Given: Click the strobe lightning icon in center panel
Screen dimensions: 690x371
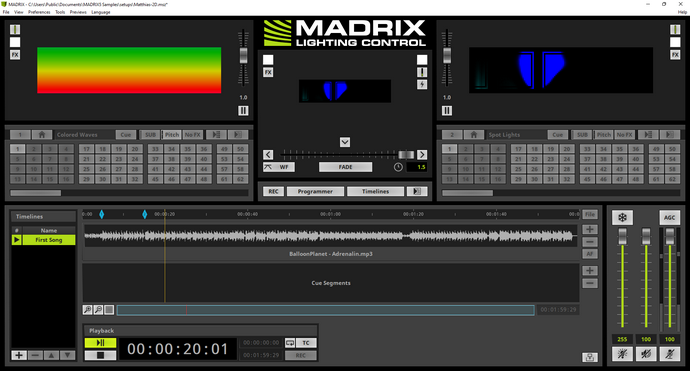Looking at the screenshot, I should tap(422, 84).
